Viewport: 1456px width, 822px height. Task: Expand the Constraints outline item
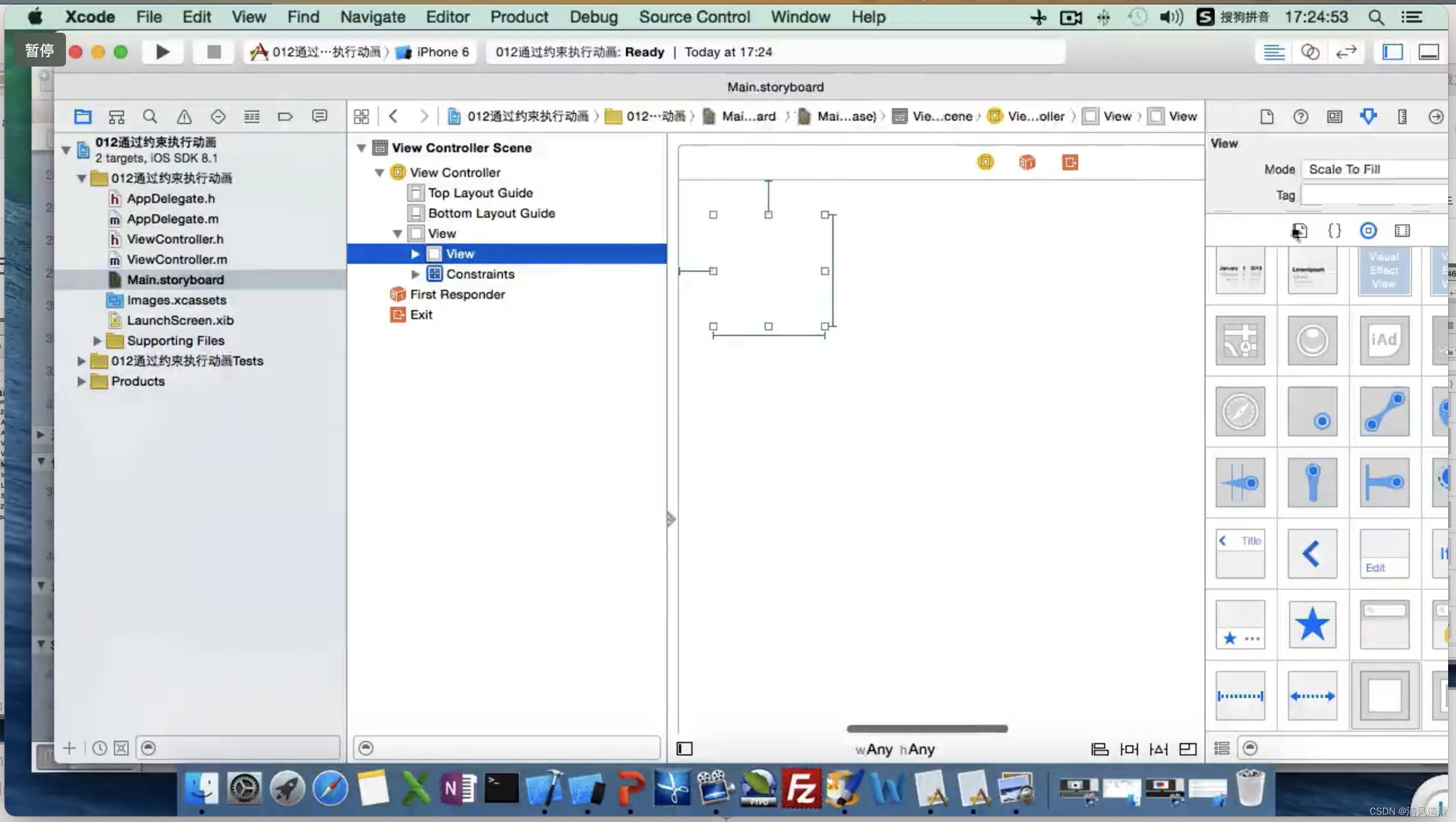tap(415, 274)
